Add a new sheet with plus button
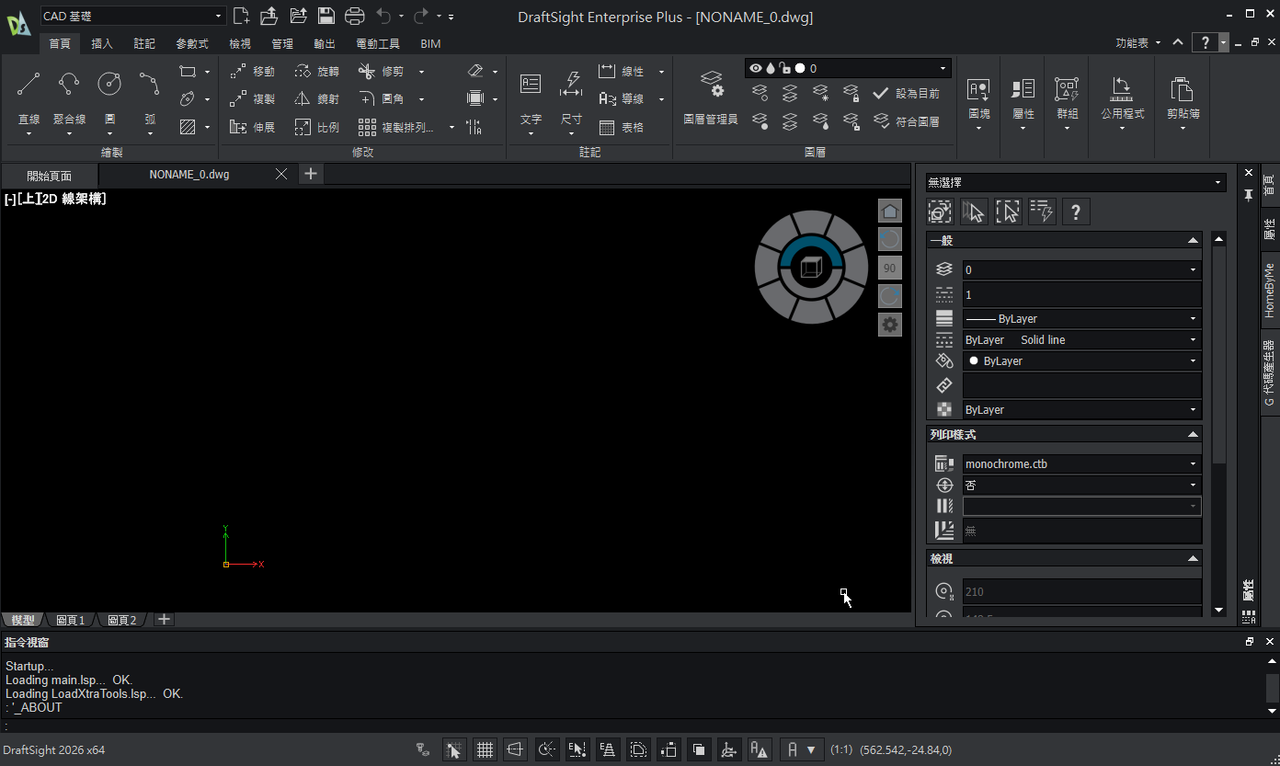Screen dimensions: 1280x766 tap(164, 619)
